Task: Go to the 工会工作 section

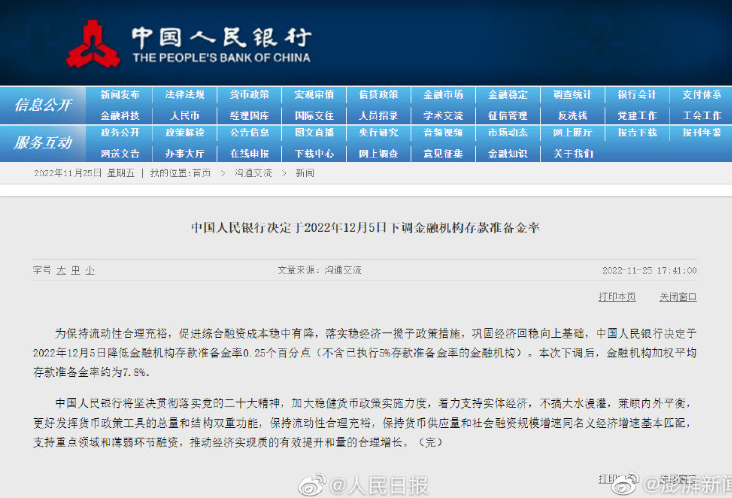Action: point(702,115)
